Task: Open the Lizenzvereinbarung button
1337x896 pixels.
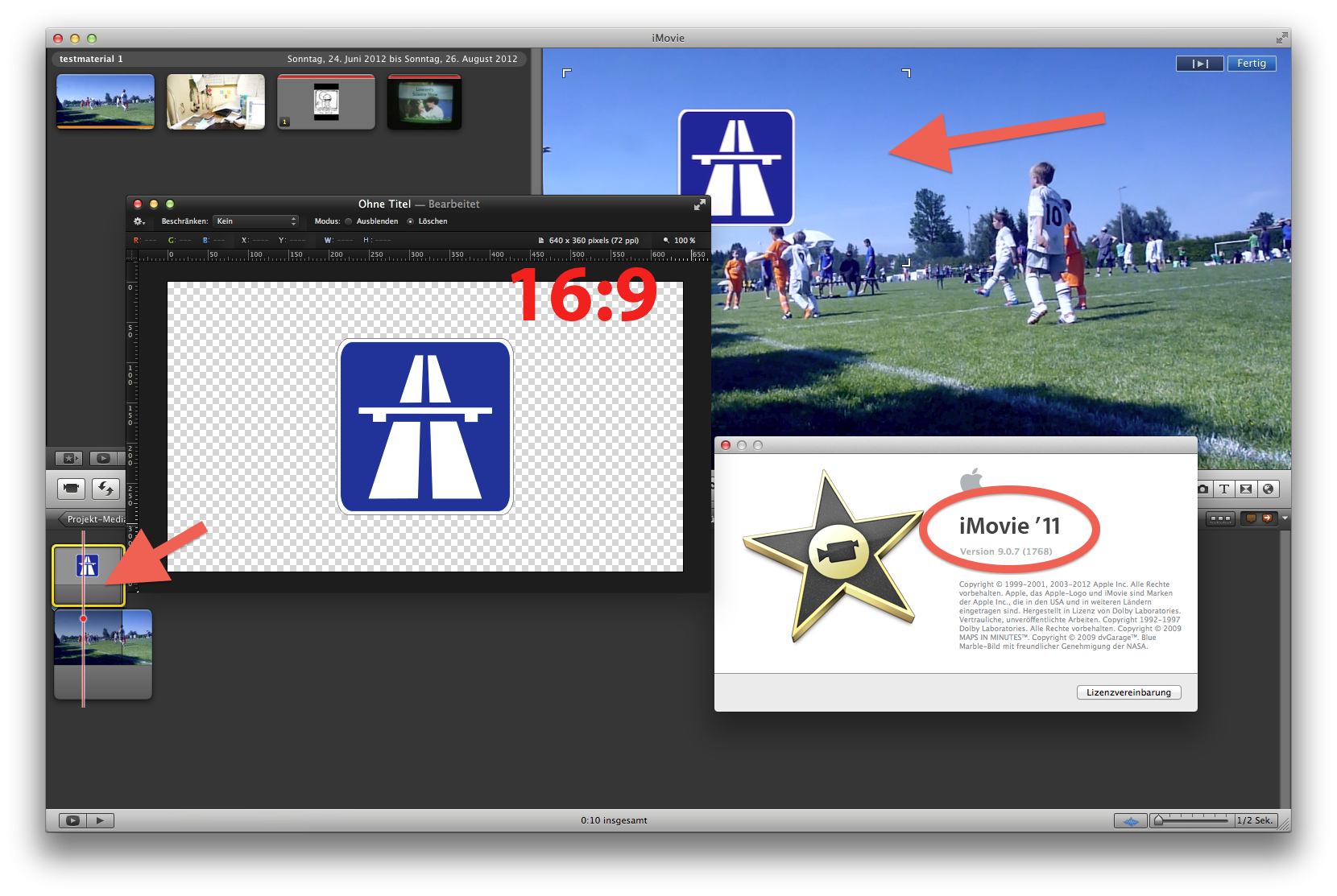Action: click(x=1128, y=692)
